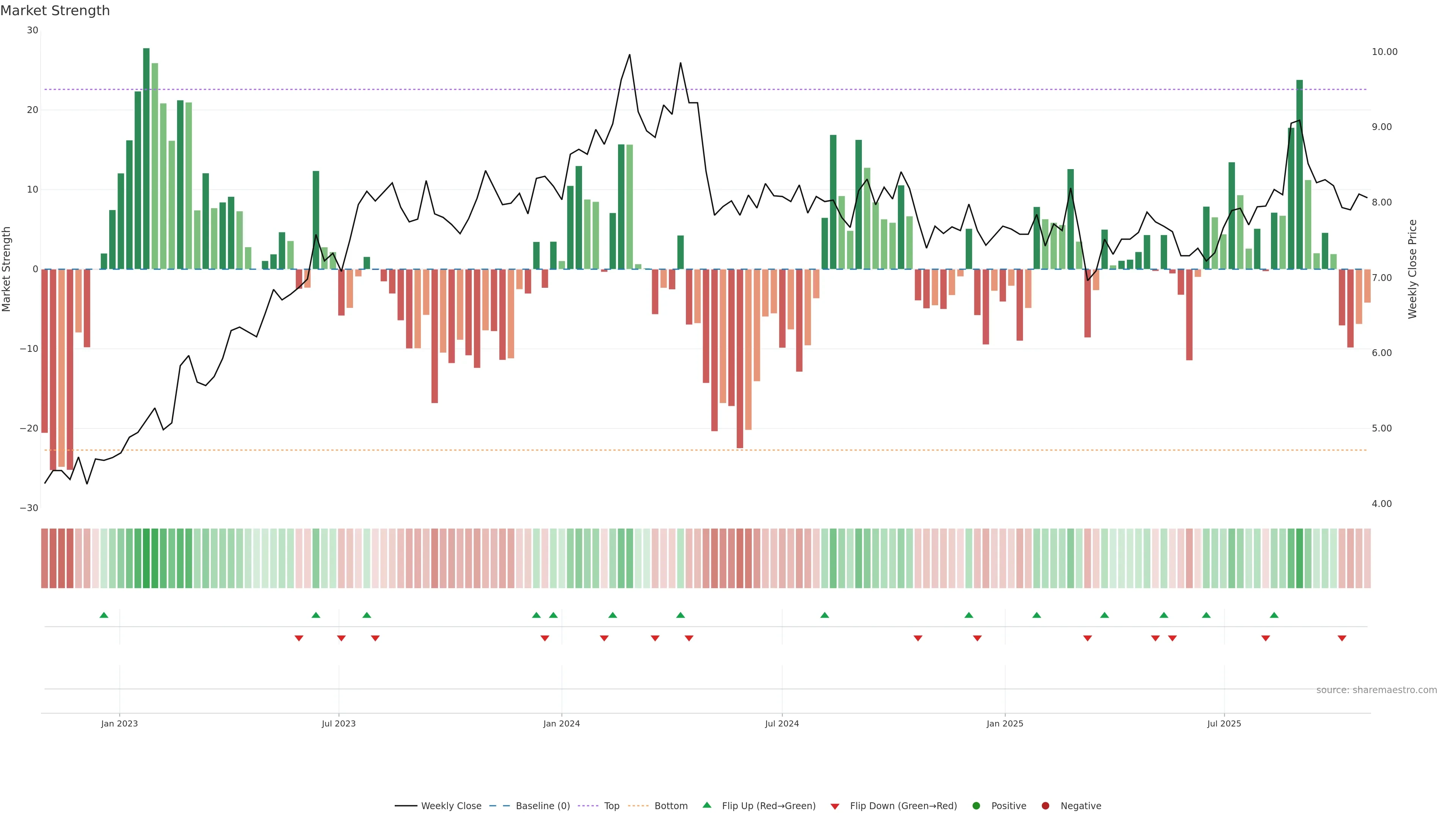
Task: Click the Jan 2023 x-axis label
Action: coord(119,723)
